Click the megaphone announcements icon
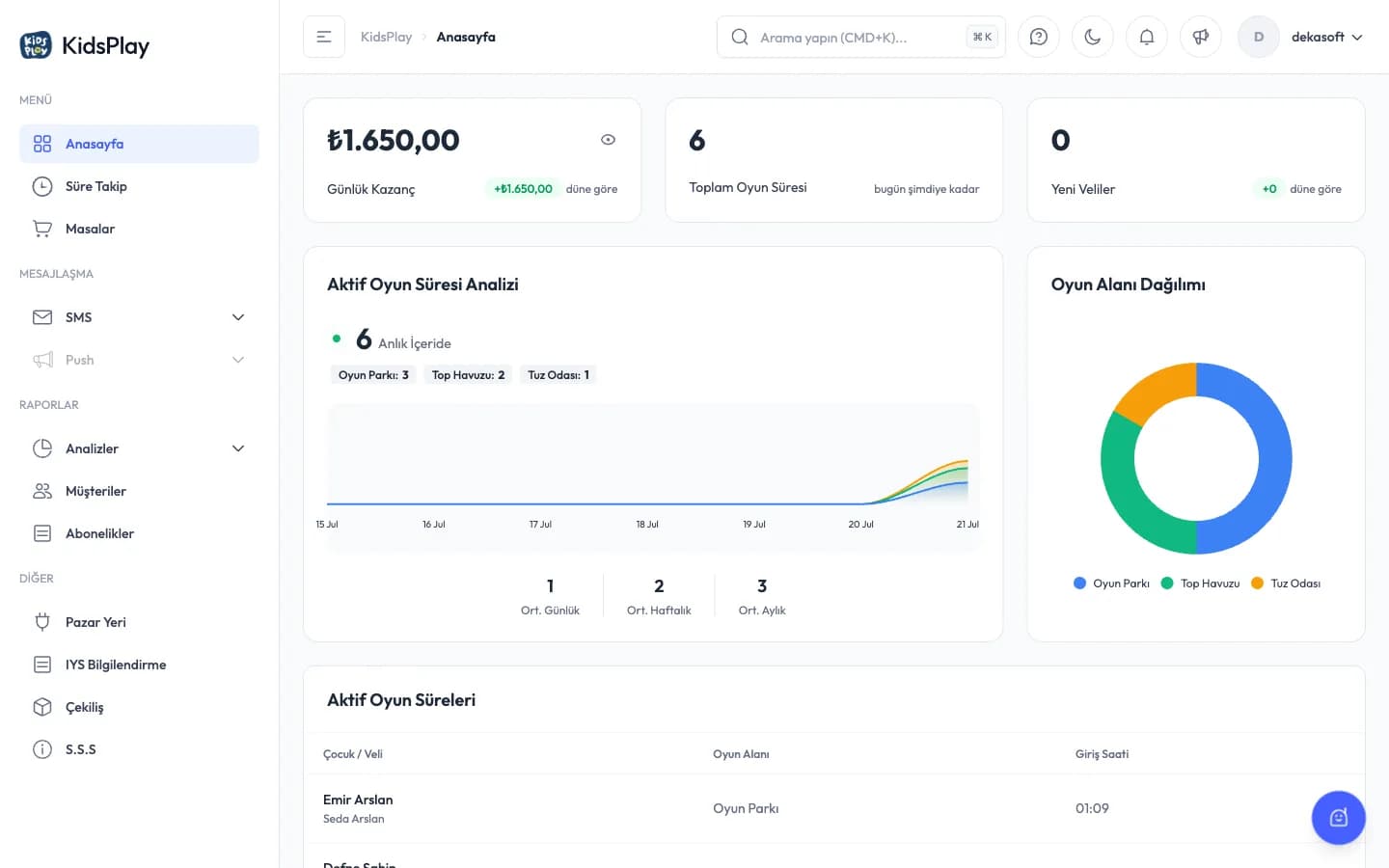Viewport: 1389px width, 868px height. tap(1201, 37)
